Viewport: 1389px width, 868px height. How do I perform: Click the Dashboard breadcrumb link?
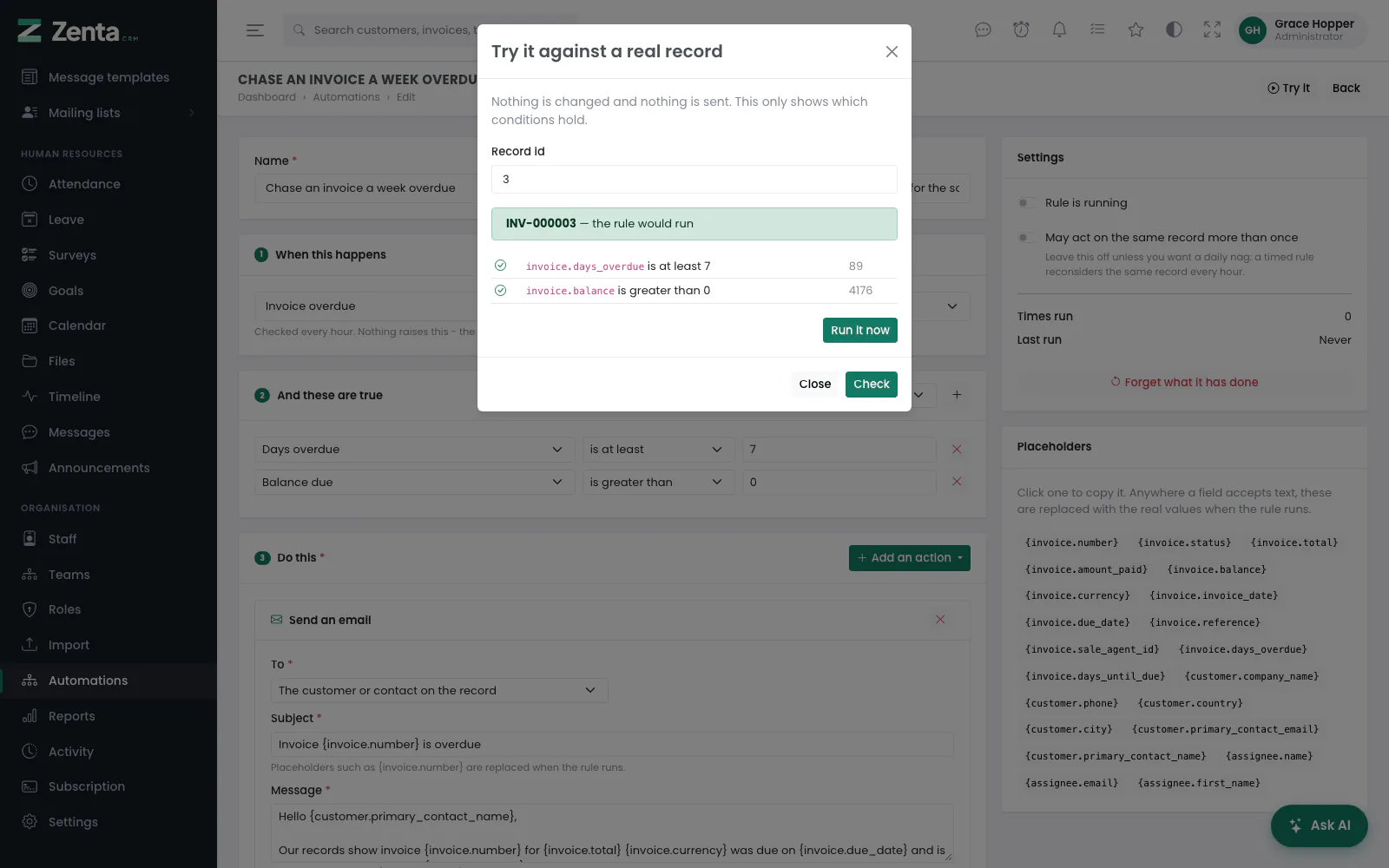pos(267,97)
